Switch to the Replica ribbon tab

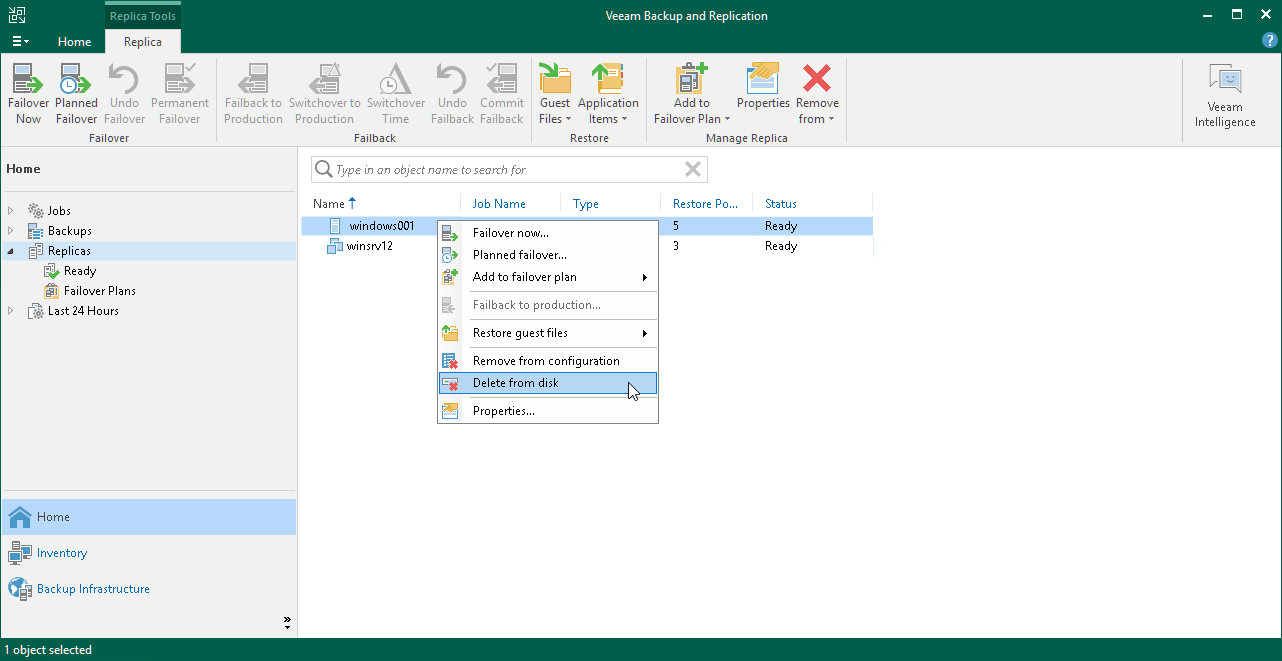click(143, 42)
